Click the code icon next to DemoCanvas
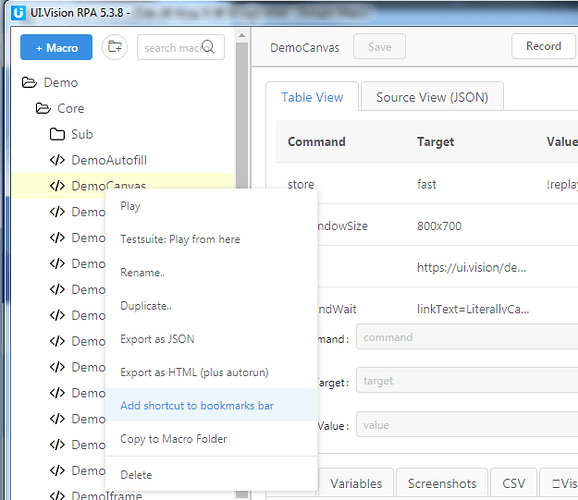The width and height of the screenshot is (578, 500). (57, 186)
